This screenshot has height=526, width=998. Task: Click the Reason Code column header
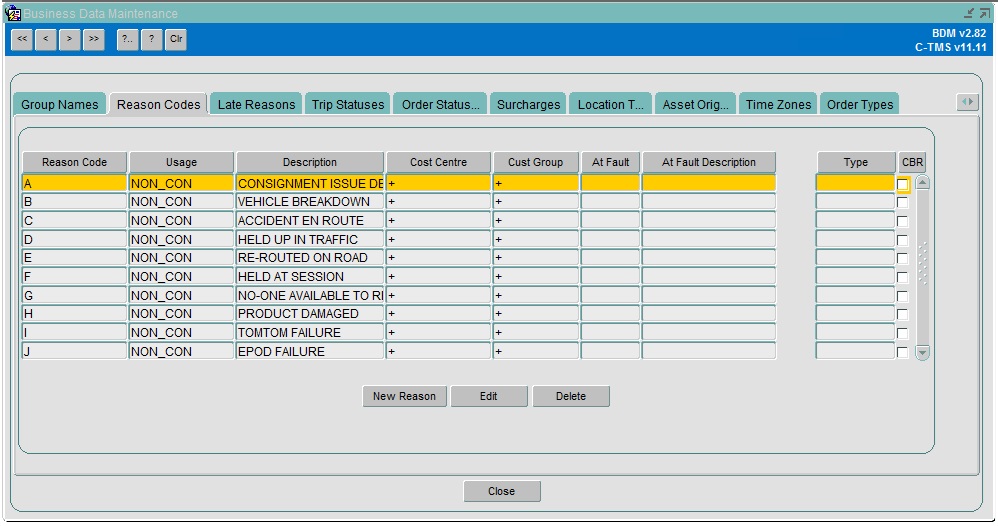74,162
